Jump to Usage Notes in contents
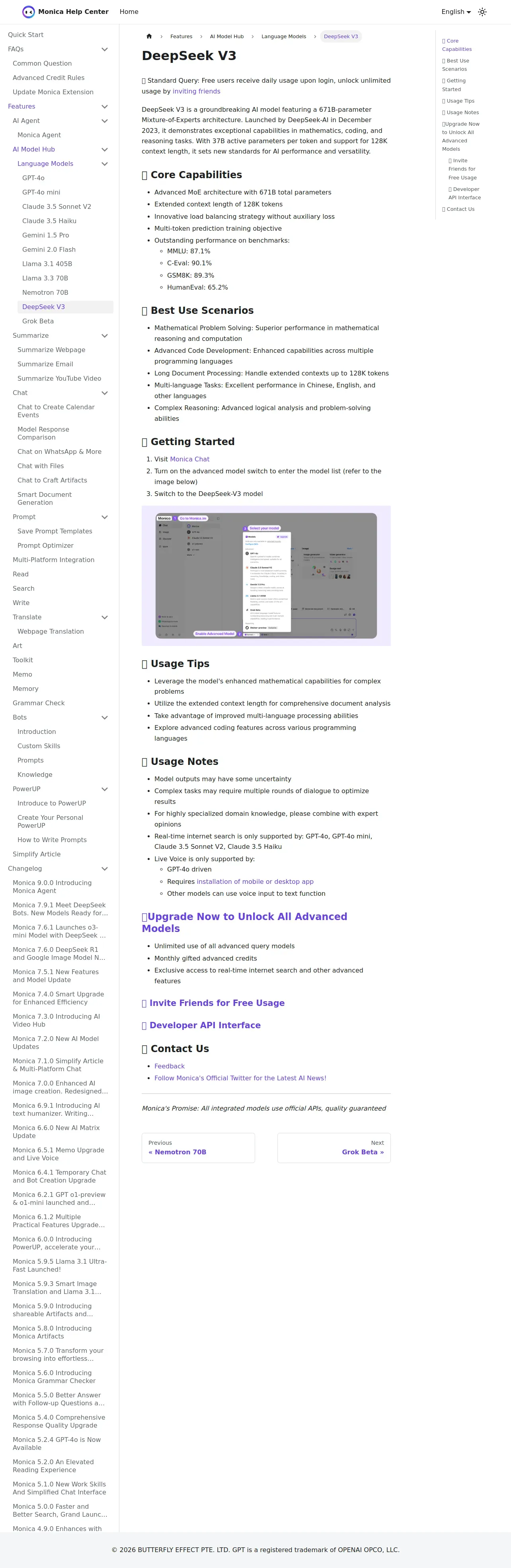This screenshot has width=511, height=1568. pyautogui.click(x=460, y=113)
